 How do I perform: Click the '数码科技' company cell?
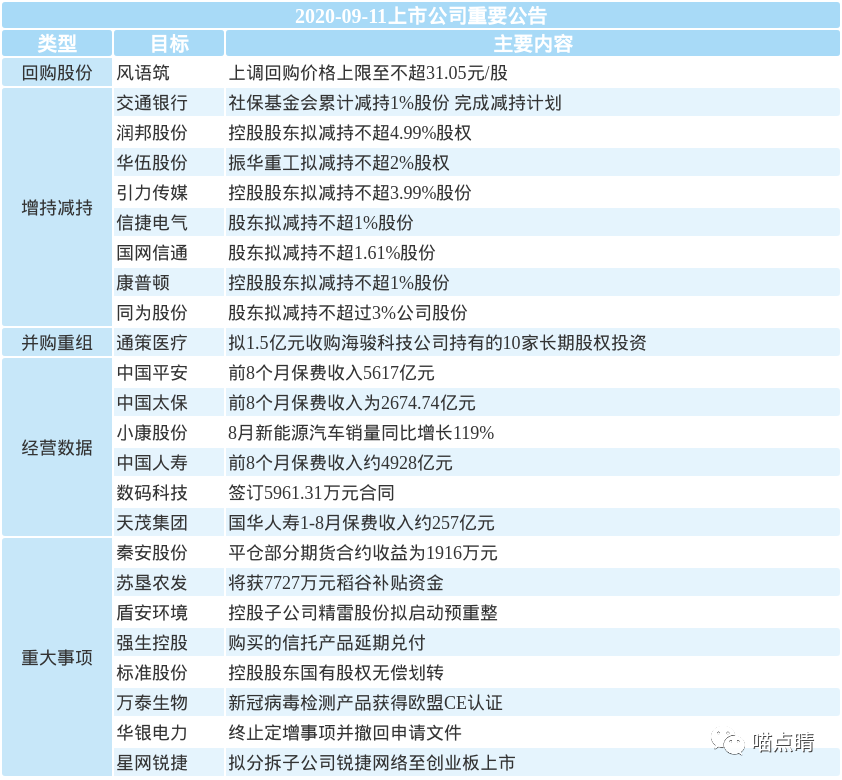(169, 492)
